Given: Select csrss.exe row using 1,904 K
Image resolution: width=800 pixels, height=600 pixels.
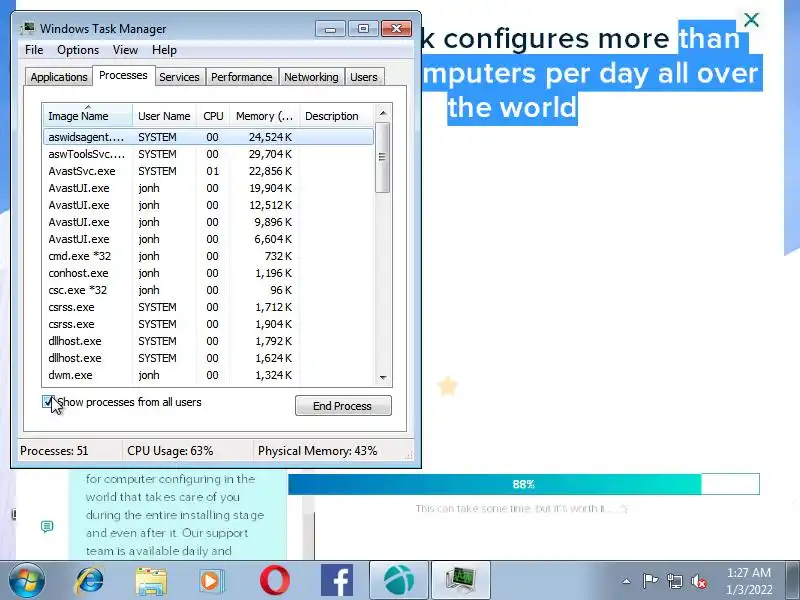Looking at the screenshot, I should coord(208,324).
